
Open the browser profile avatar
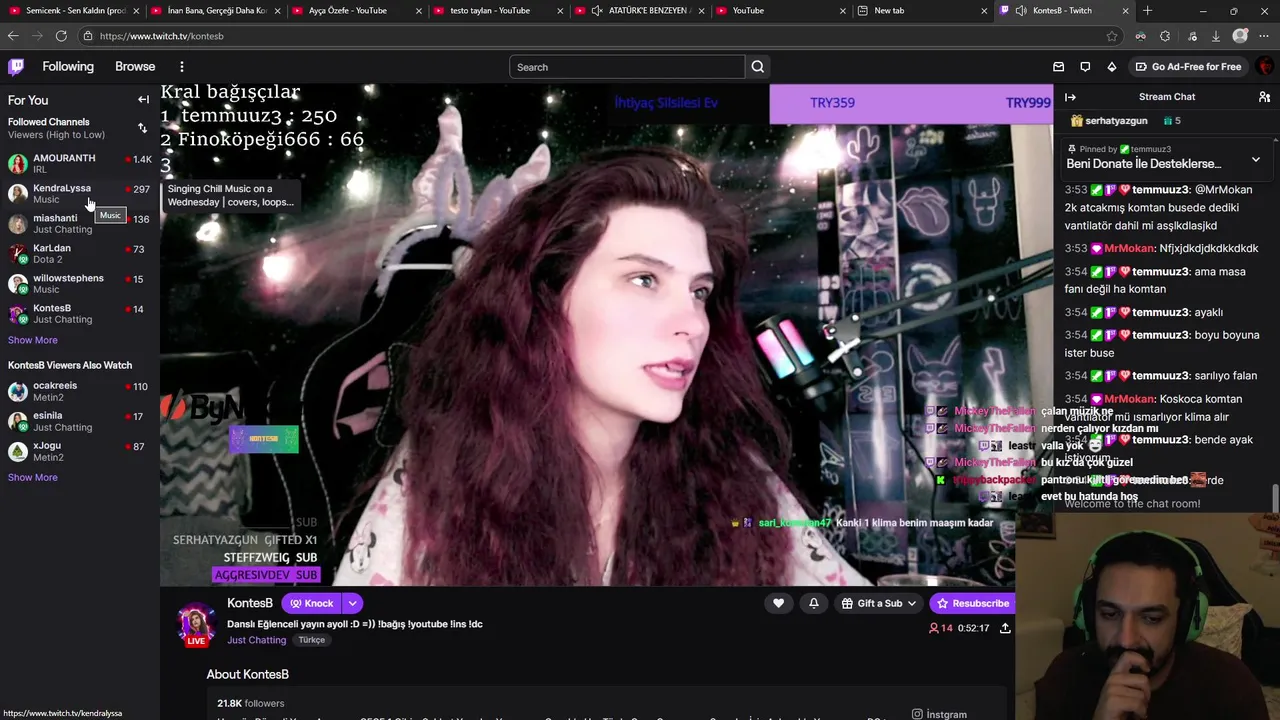tap(1241, 36)
